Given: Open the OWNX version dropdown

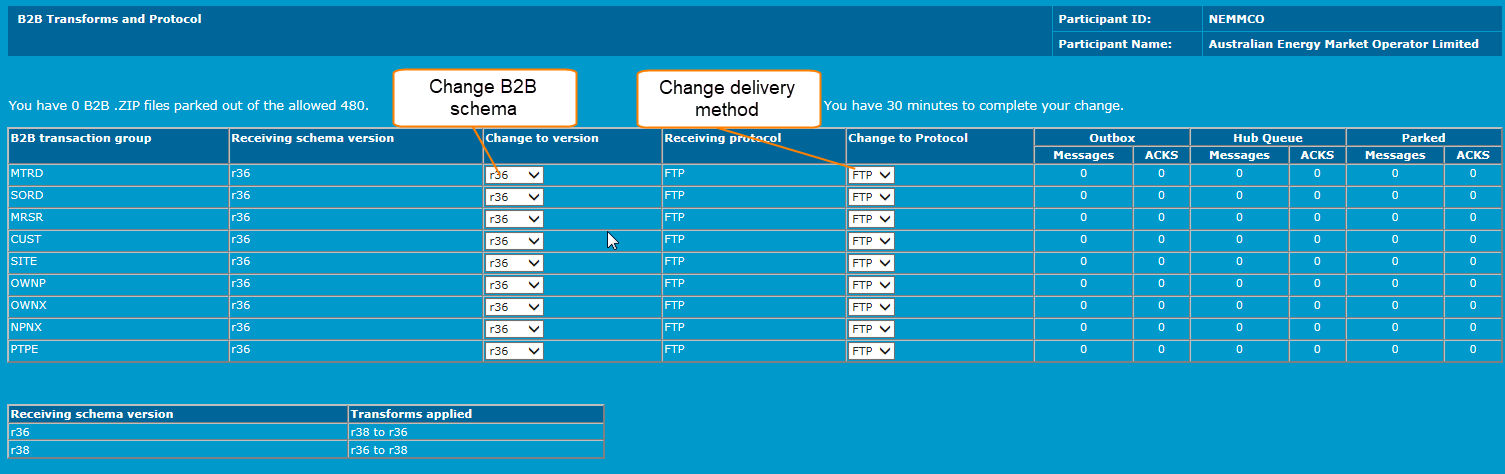Looking at the screenshot, I should click(x=514, y=307).
